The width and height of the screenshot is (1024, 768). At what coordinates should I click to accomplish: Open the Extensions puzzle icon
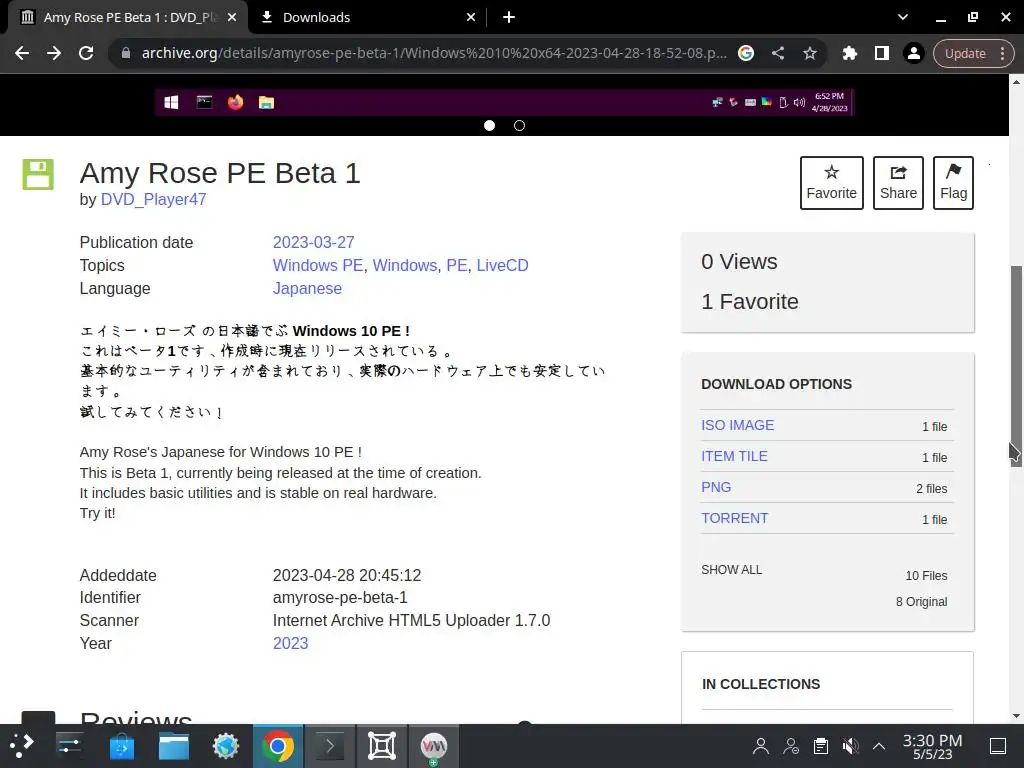click(850, 53)
